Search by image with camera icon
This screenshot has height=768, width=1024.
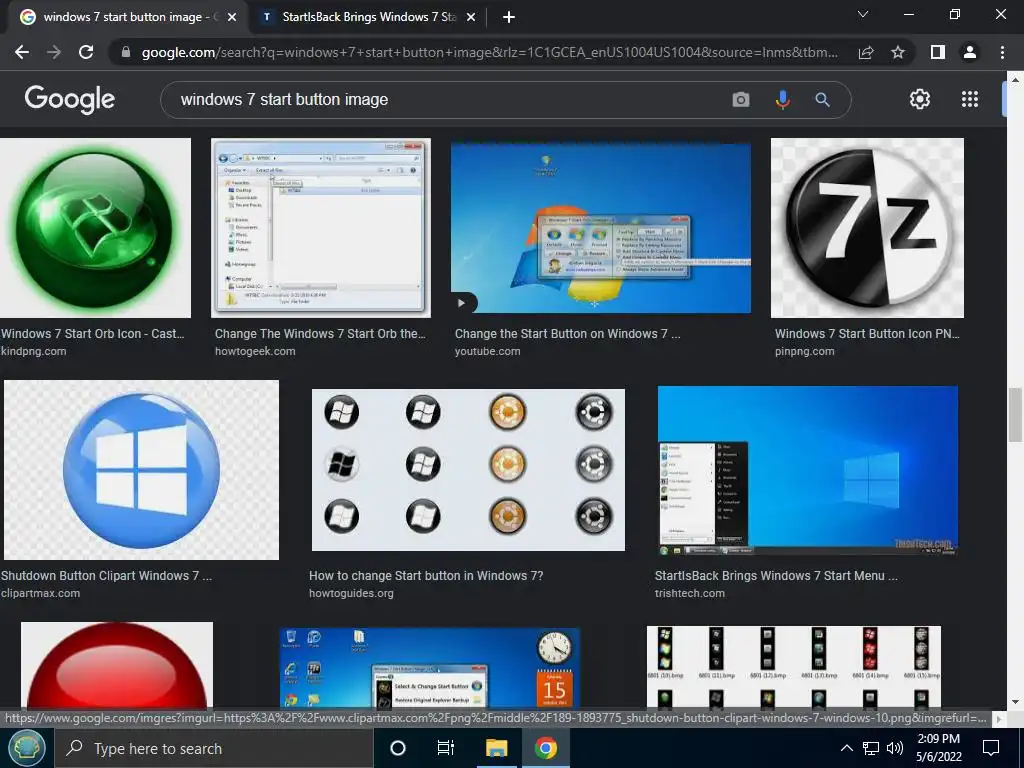click(741, 100)
